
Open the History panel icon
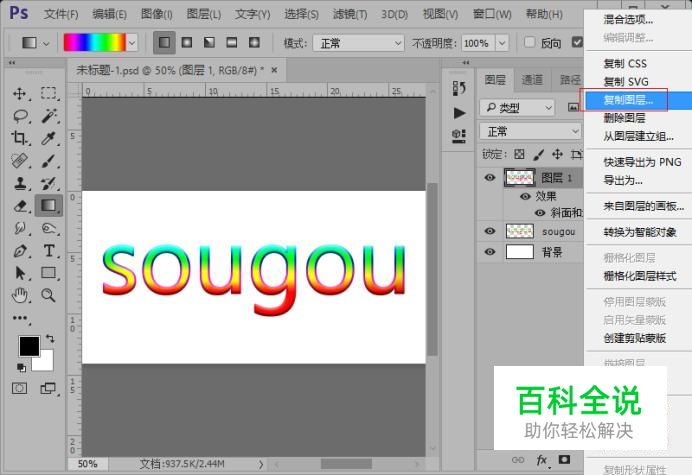459,88
